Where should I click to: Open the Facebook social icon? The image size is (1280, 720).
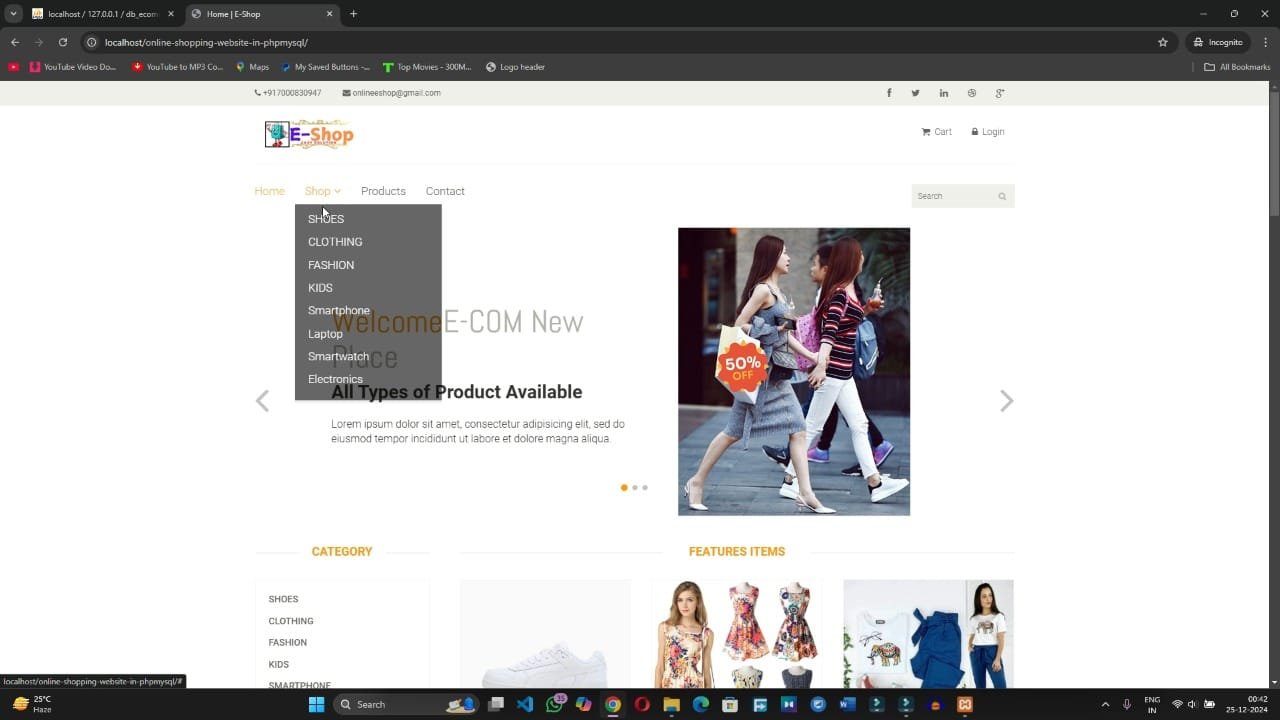tap(889, 93)
